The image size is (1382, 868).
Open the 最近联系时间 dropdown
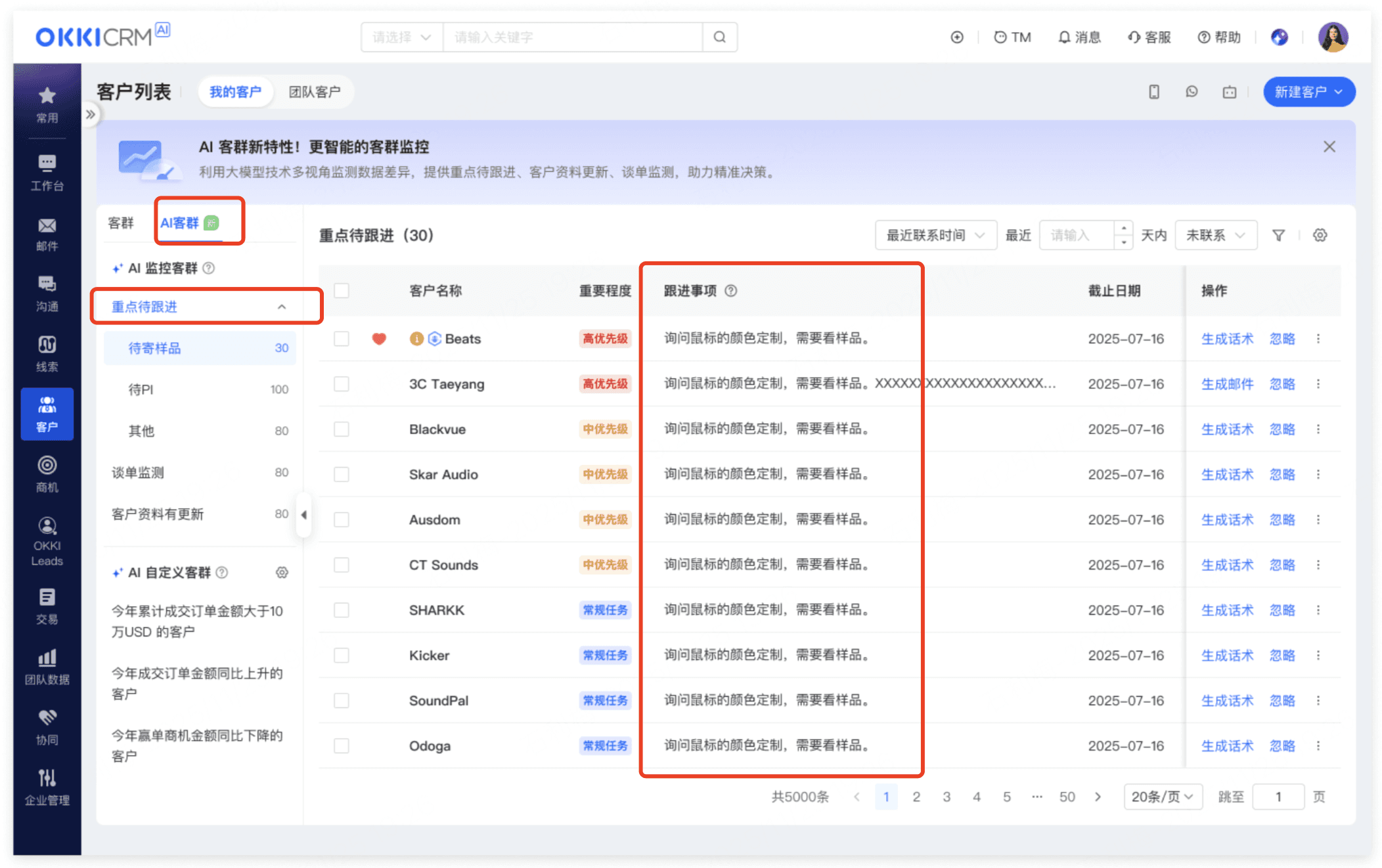tap(935, 235)
